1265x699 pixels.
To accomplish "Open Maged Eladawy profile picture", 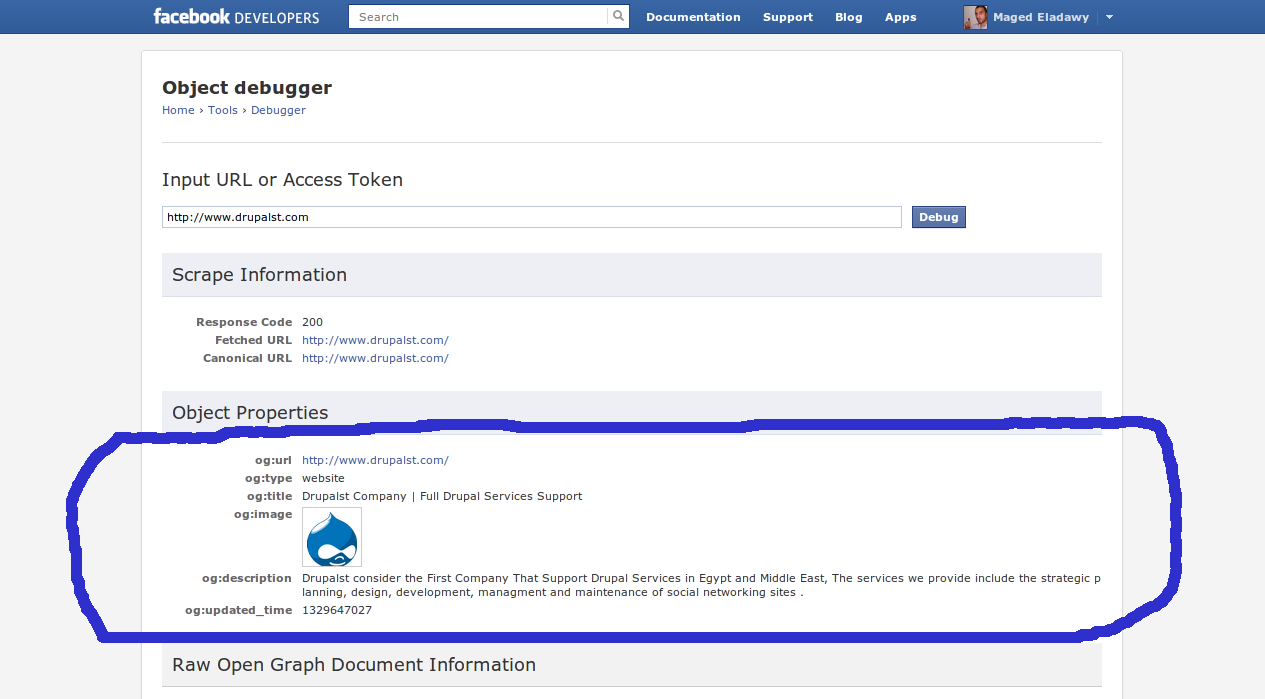I will 975,17.
